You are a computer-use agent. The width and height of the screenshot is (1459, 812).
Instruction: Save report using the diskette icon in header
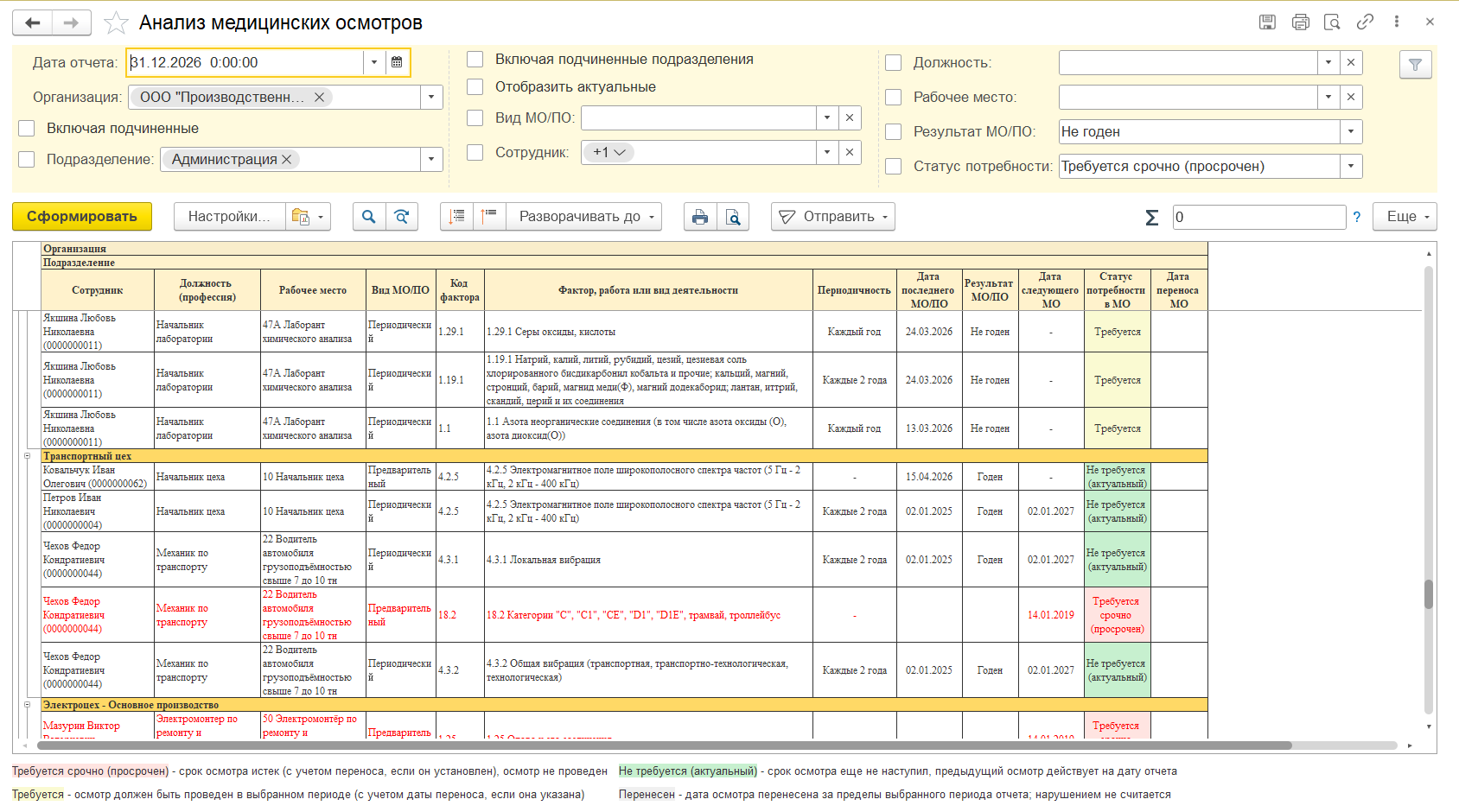pyautogui.click(x=1267, y=22)
